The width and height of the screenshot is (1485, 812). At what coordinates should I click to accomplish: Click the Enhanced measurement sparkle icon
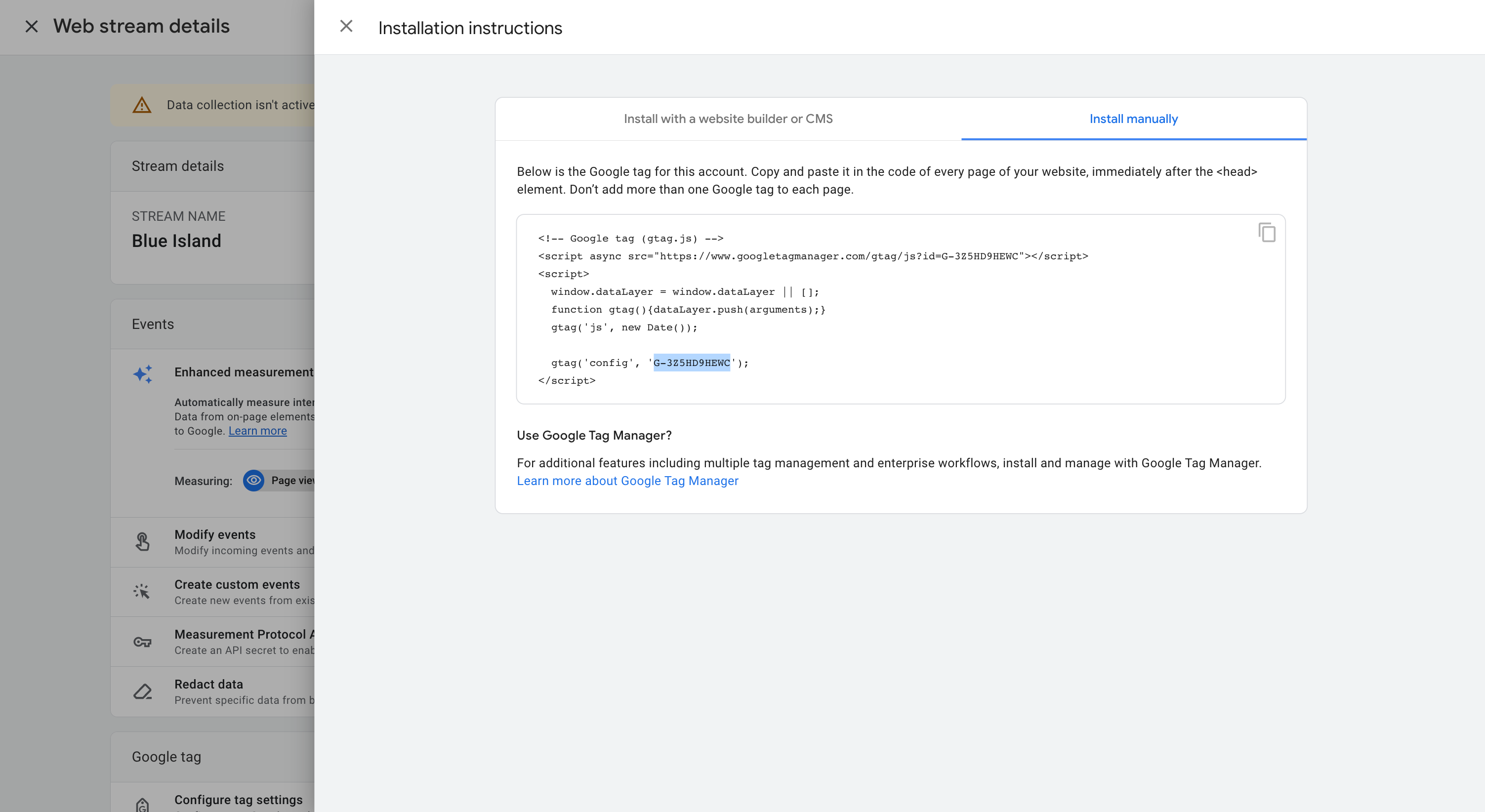143,374
